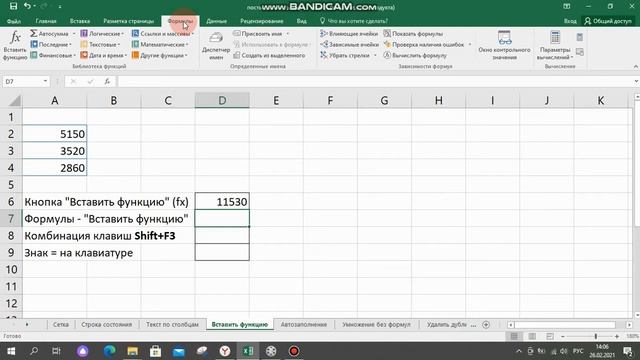Open the Математические functions list
The image size is (640, 360).
(x=160, y=44)
